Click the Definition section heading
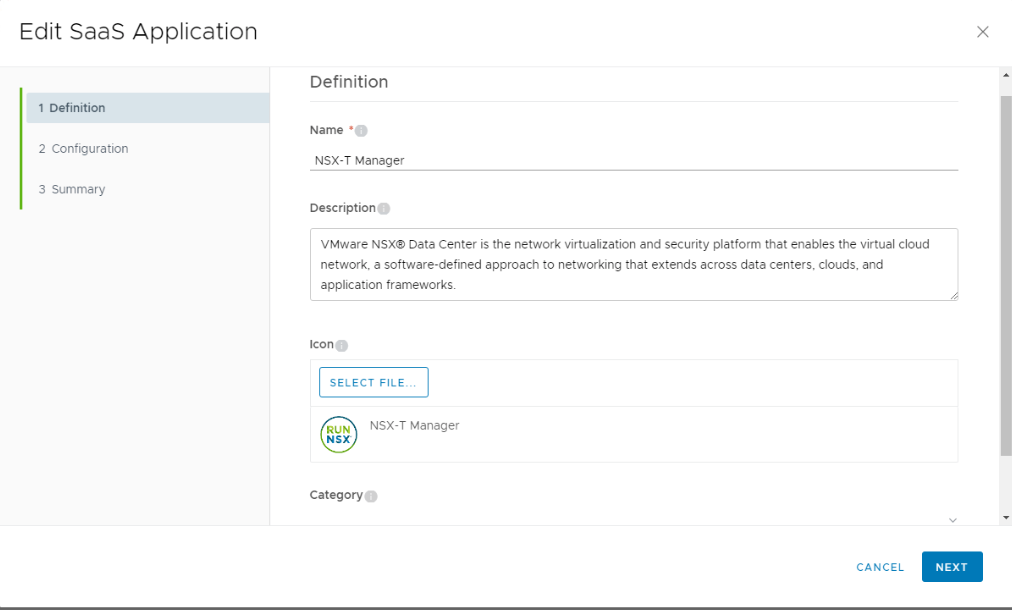The image size is (1012, 610). coord(349,82)
